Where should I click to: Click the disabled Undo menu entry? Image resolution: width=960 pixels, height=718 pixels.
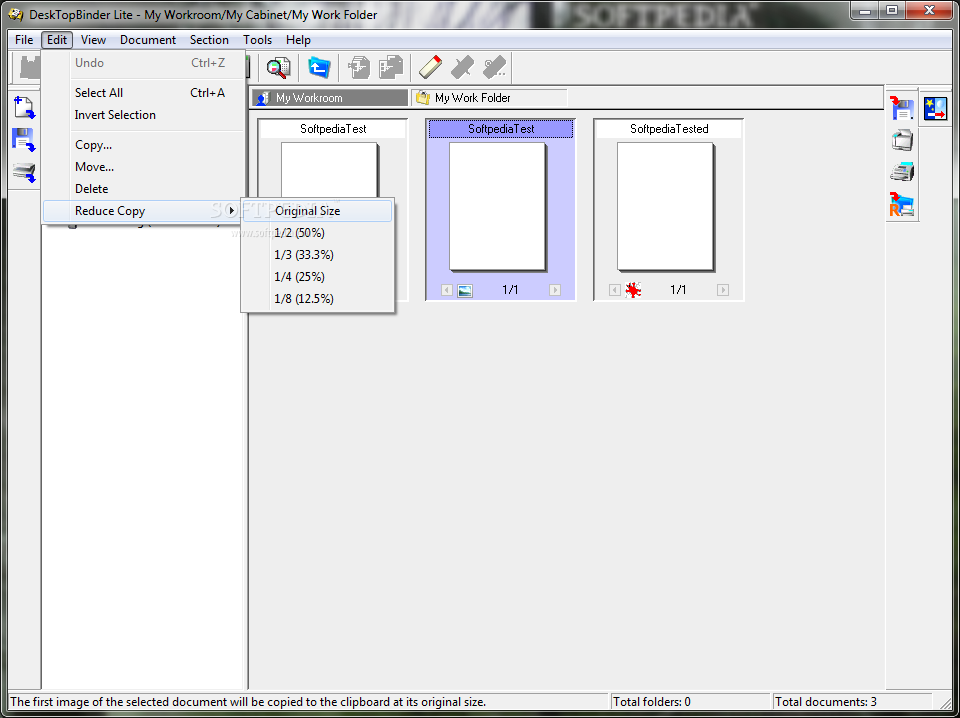coord(144,63)
